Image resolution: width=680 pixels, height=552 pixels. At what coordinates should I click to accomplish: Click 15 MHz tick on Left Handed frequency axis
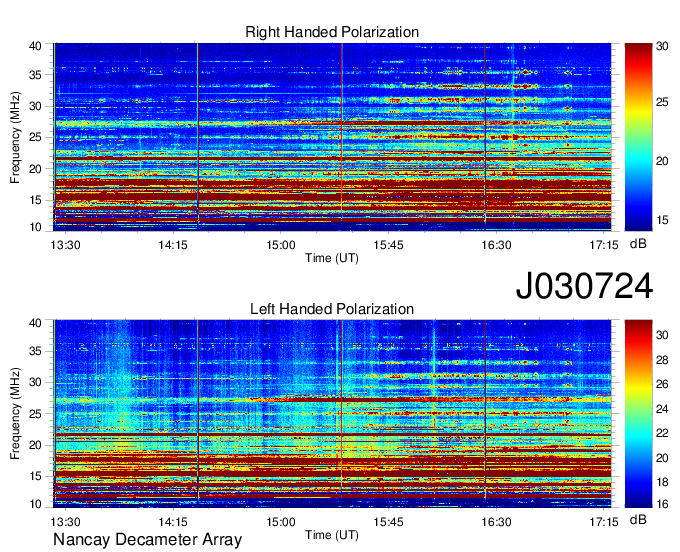point(35,476)
